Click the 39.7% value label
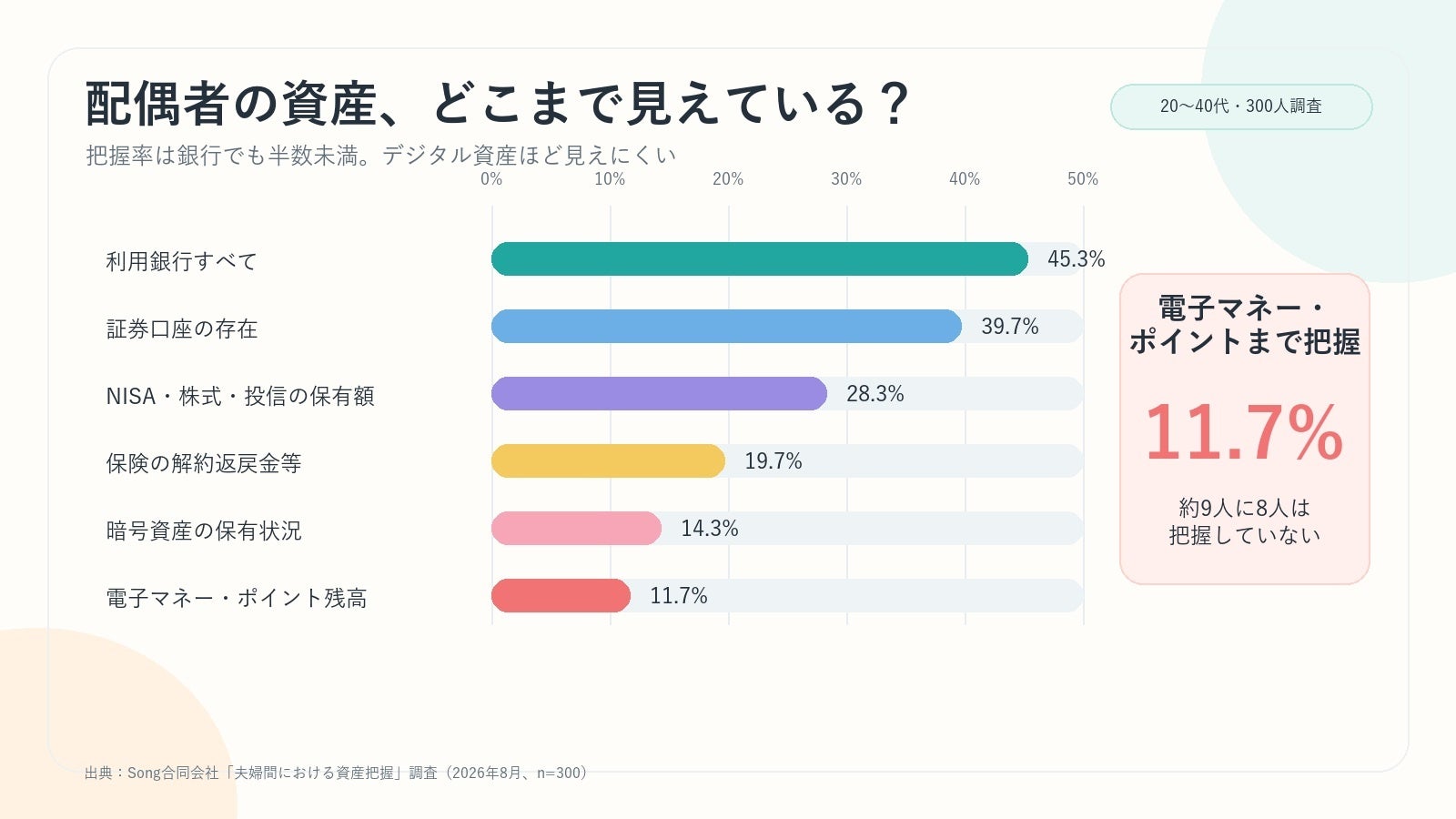1456x819 pixels. pyautogui.click(x=1009, y=327)
